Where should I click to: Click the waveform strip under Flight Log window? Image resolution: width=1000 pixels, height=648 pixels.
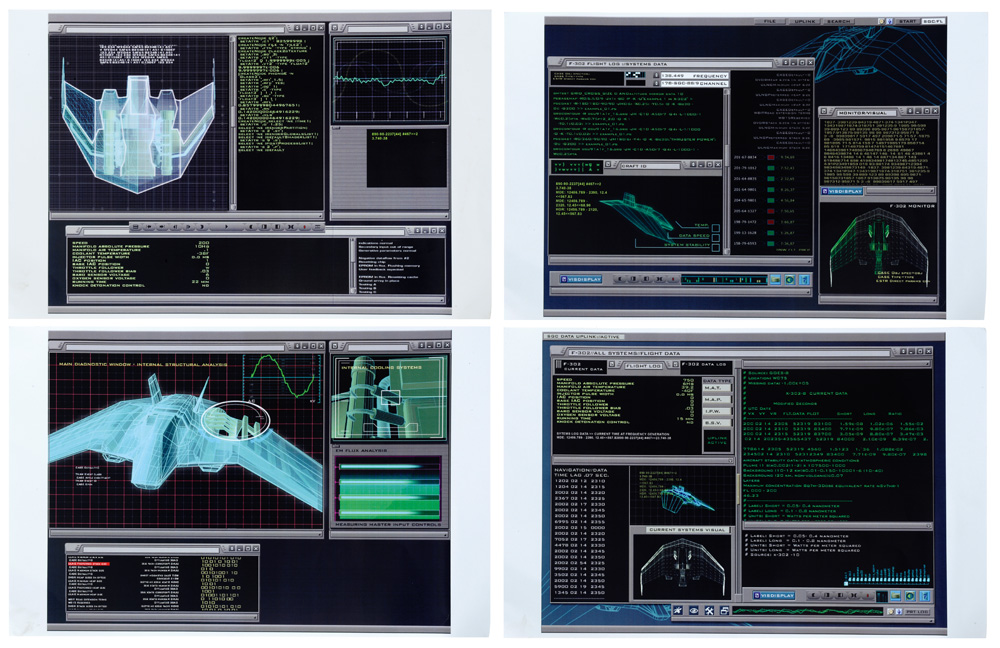(723, 279)
